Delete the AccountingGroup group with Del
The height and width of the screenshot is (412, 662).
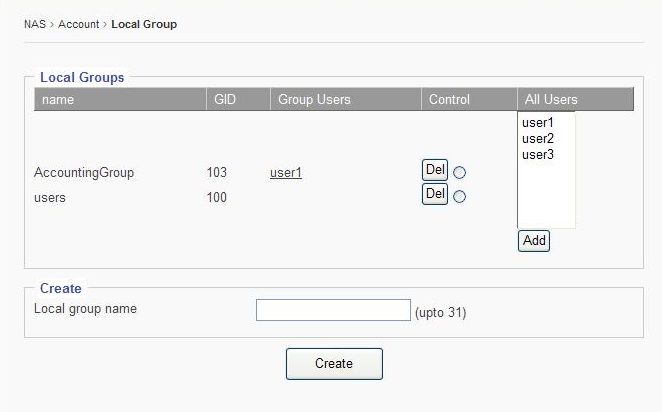(435, 170)
